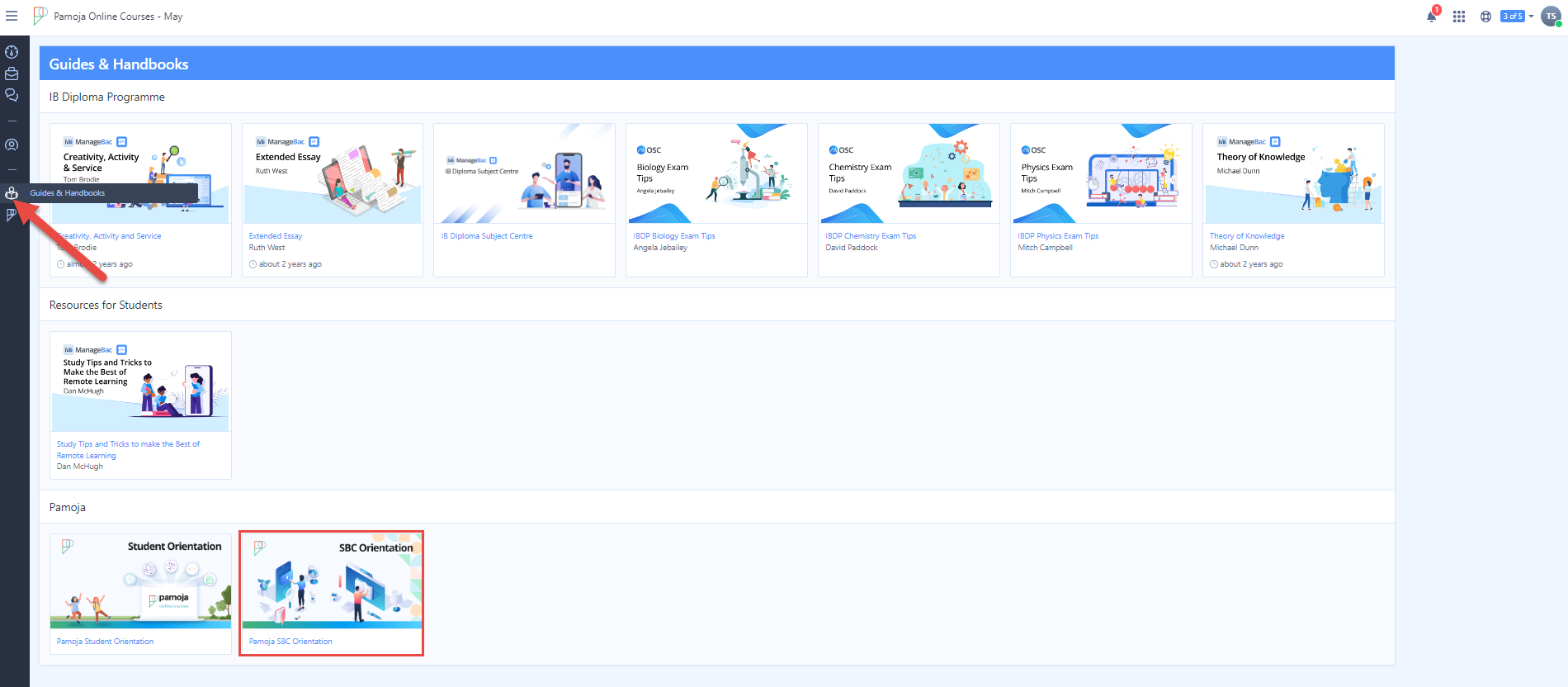
Task: Expand the 3 of 5 dropdown
Action: [1517, 17]
